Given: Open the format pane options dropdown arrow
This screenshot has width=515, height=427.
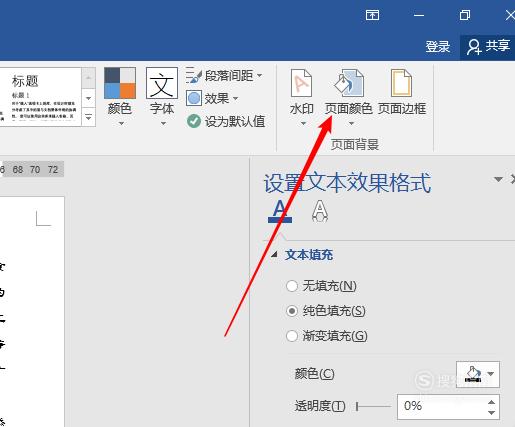Looking at the screenshot, I should coord(498,180).
